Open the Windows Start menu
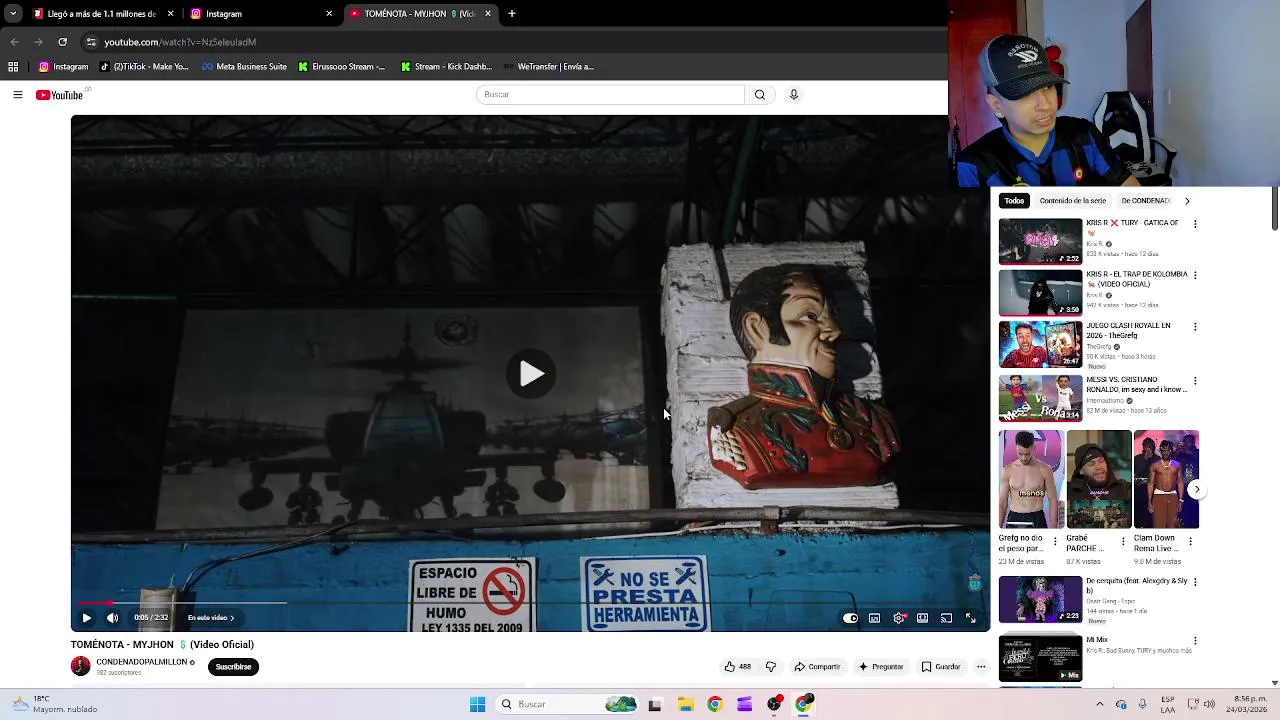This screenshot has height=720, width=1280. 478,705
